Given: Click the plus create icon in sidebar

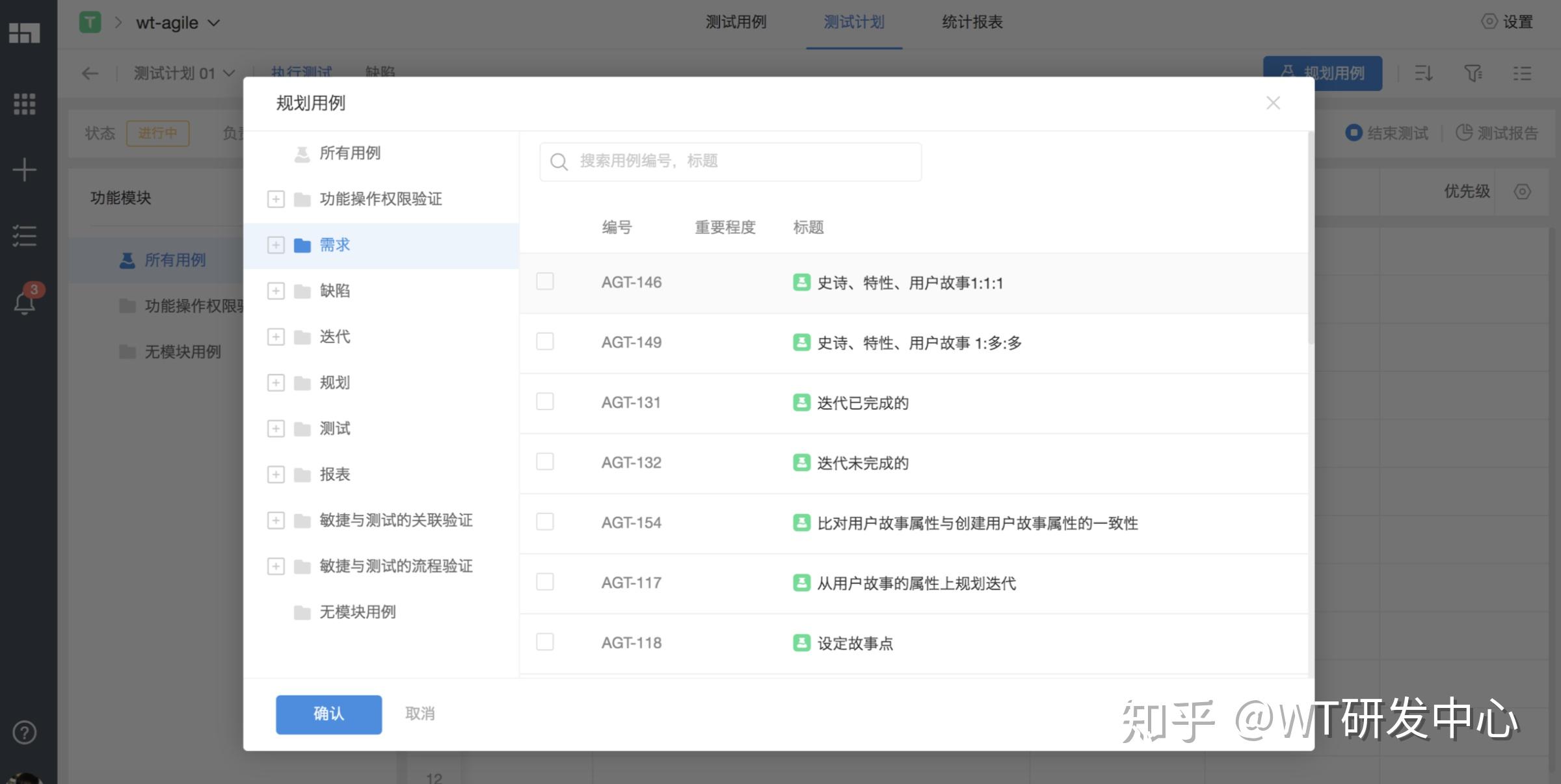Looking at the screenshot, I should click(x=25, y=170).
